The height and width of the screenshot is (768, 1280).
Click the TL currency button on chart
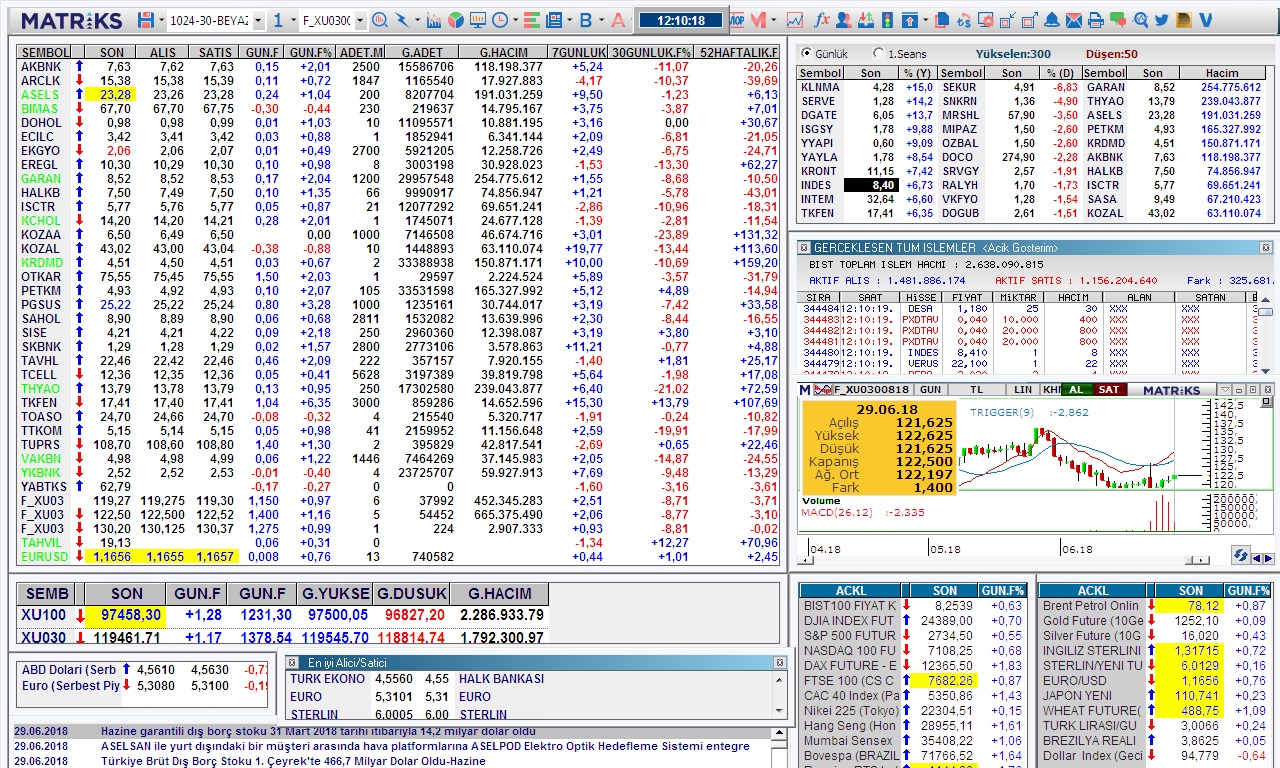tap(976, 389)
